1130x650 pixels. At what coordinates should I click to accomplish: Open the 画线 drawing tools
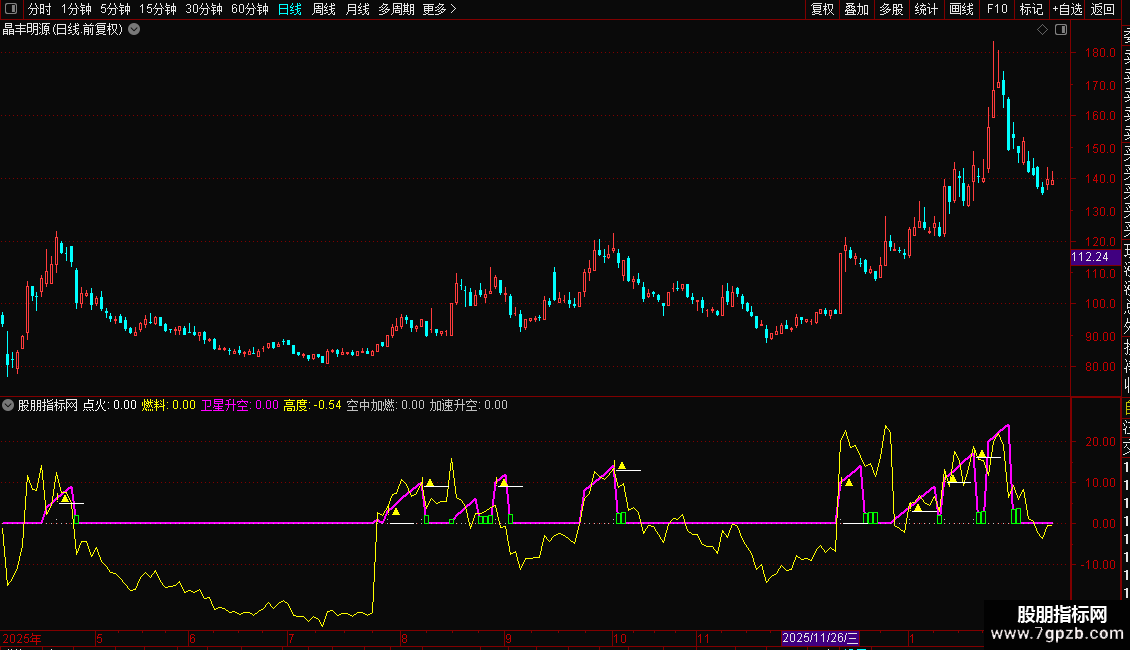(x=961, y=9)
